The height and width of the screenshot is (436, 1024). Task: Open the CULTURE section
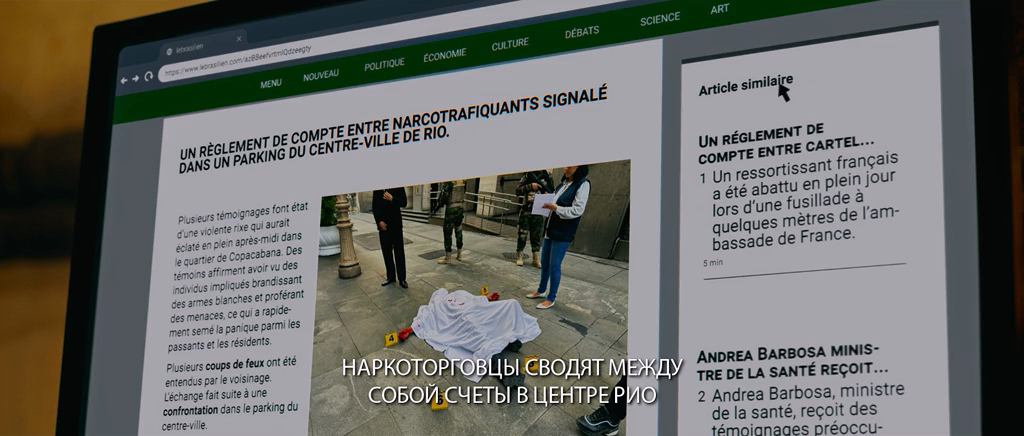pyautogui.click(x=510, y=45)
